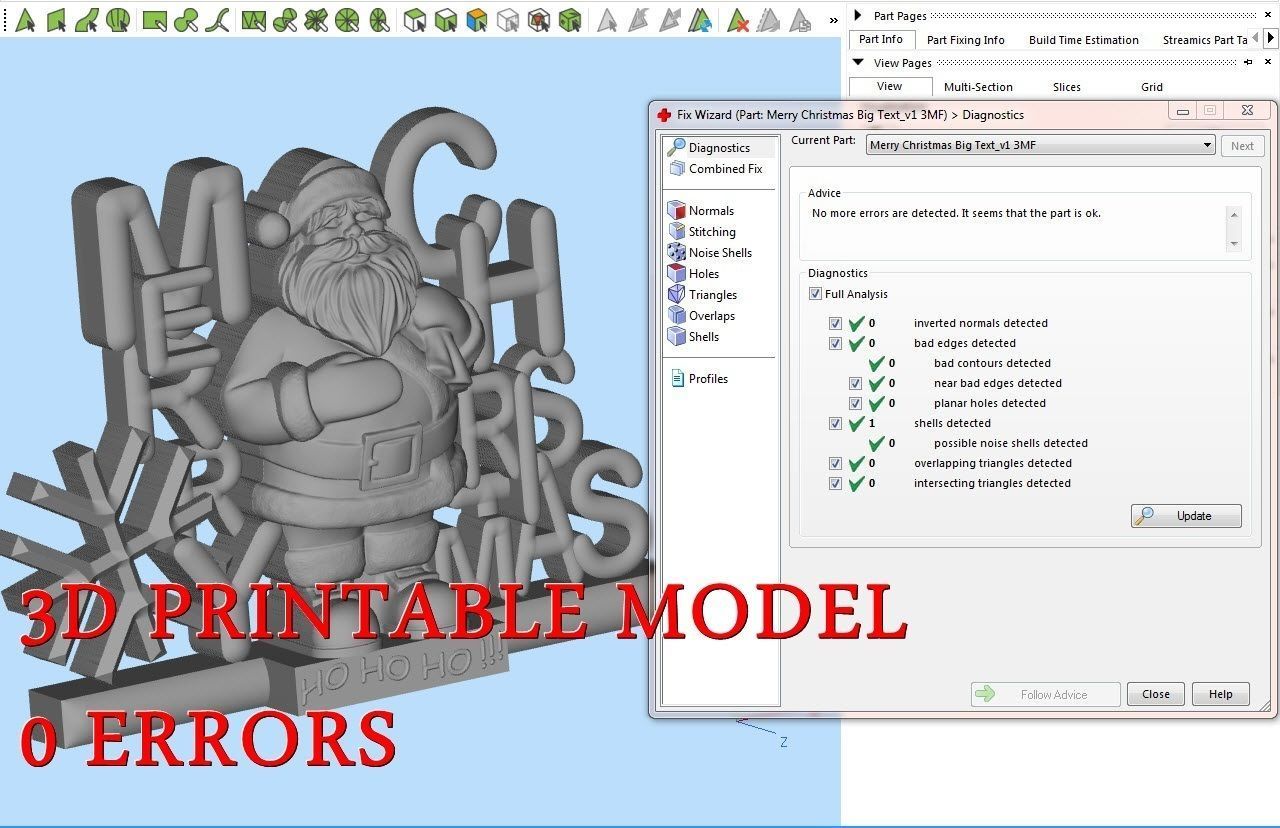The width and height of the screenshot is (1280, 828).
Task: Select the second surface-selection tool with cursor
Action: (x=56, y=19)
